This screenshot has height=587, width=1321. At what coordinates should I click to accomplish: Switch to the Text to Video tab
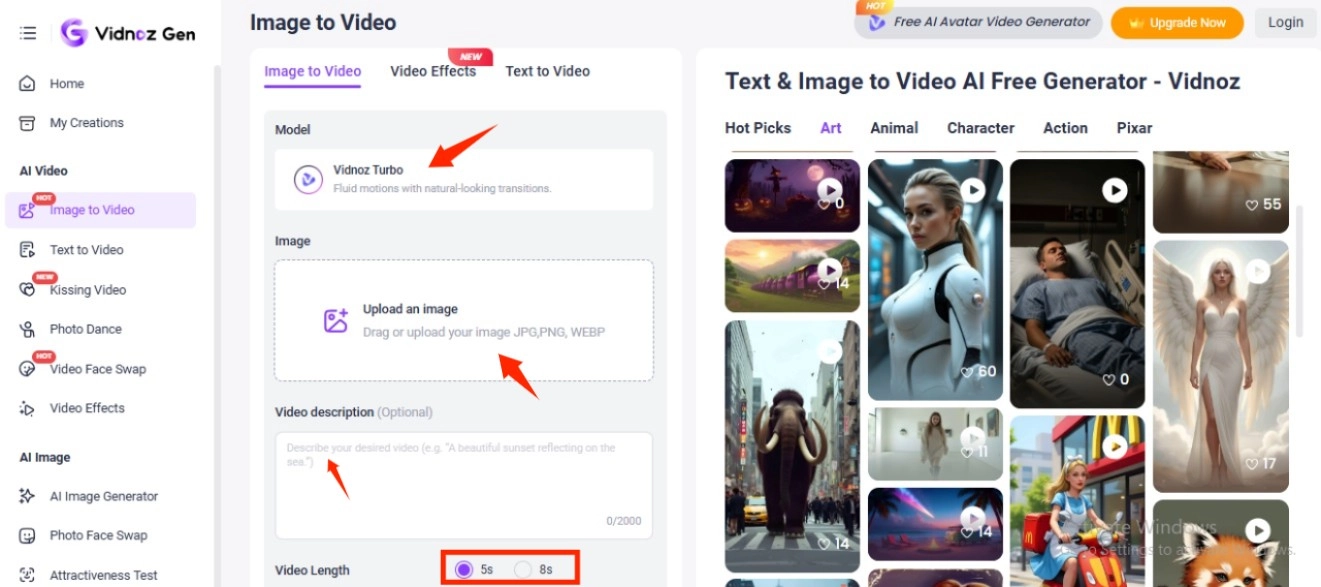pyautogui.click(x=547, y=71)
